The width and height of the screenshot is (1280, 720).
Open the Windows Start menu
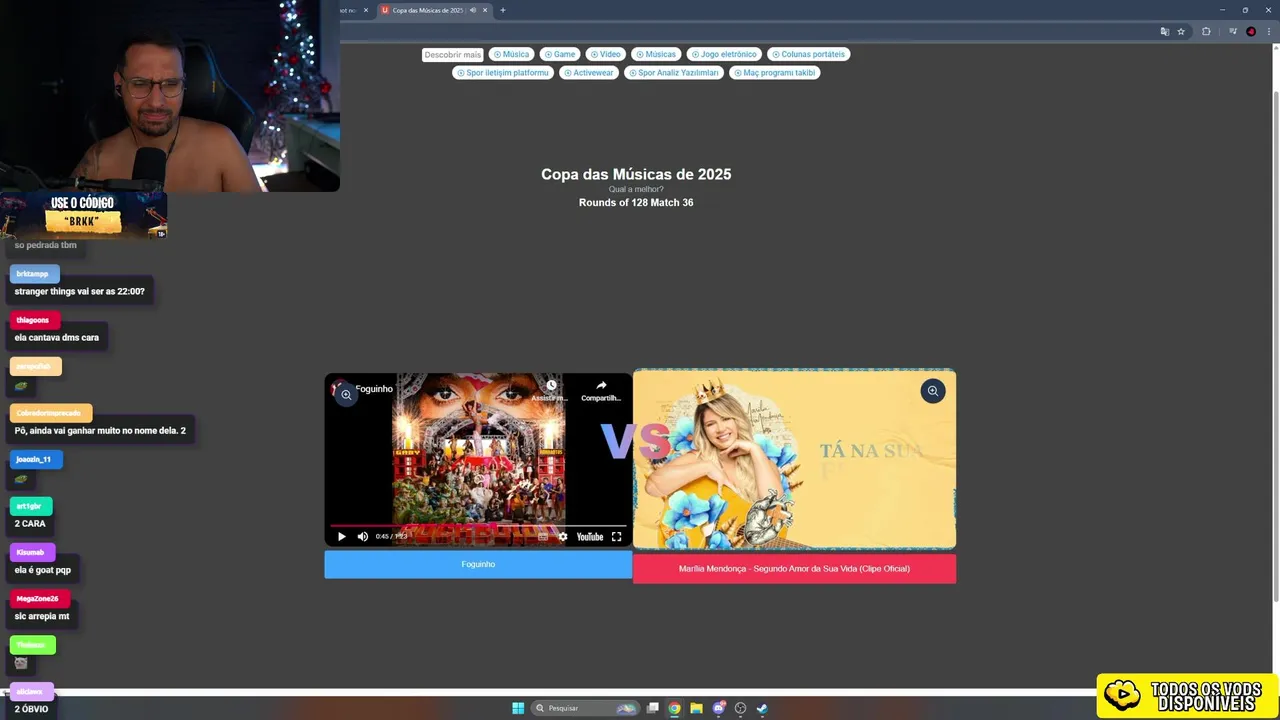click(x=518, y=708)
